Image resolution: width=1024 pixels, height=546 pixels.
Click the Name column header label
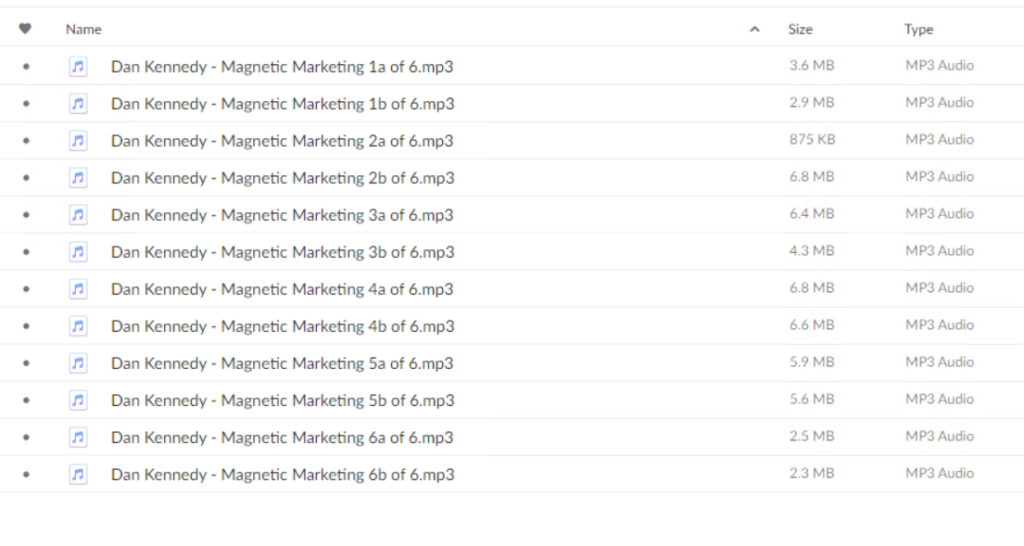click(84, 29)
